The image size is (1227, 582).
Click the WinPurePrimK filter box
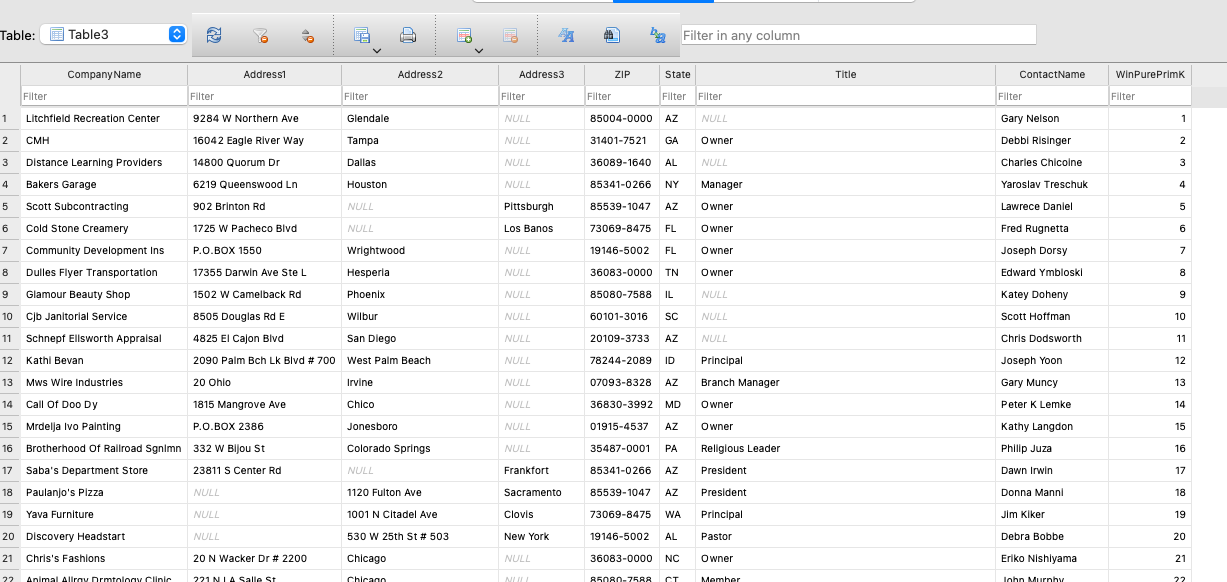[1150, 96]
